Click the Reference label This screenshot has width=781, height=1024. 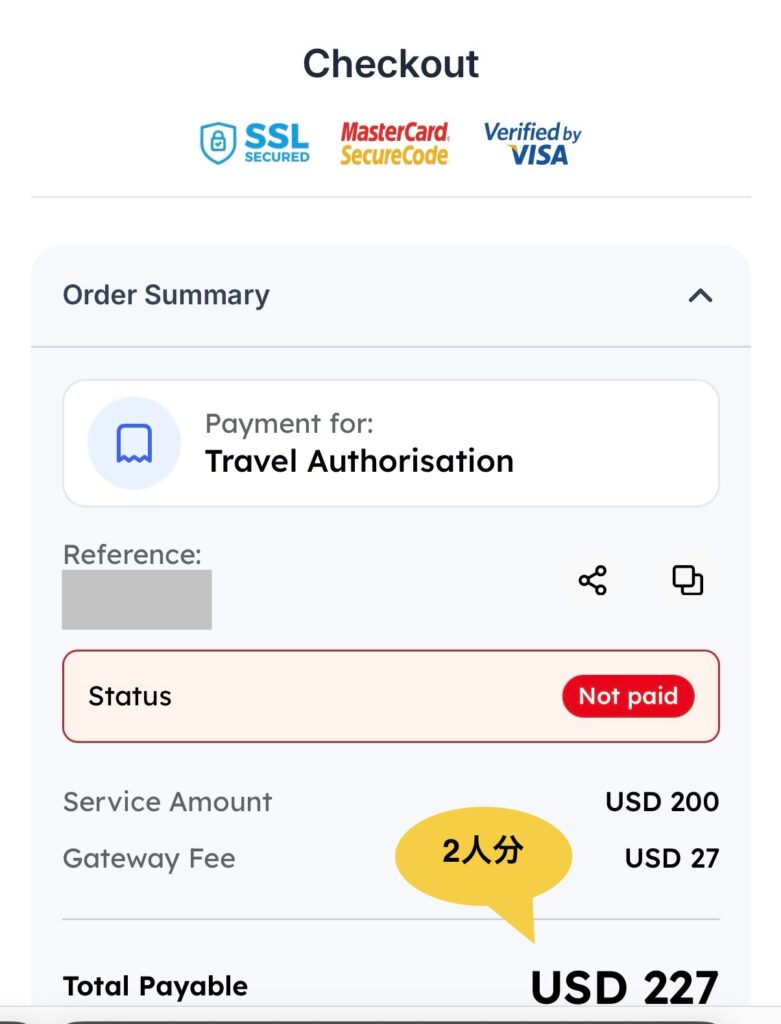click(x=132, y=555)
